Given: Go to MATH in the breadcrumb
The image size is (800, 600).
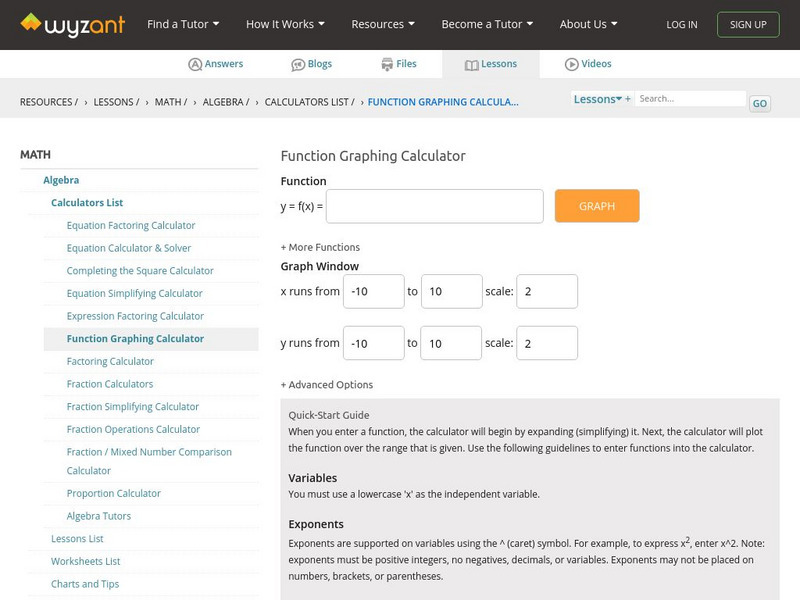Looking at the screenshot, I should pyautogui.click(x=170, y=102).
